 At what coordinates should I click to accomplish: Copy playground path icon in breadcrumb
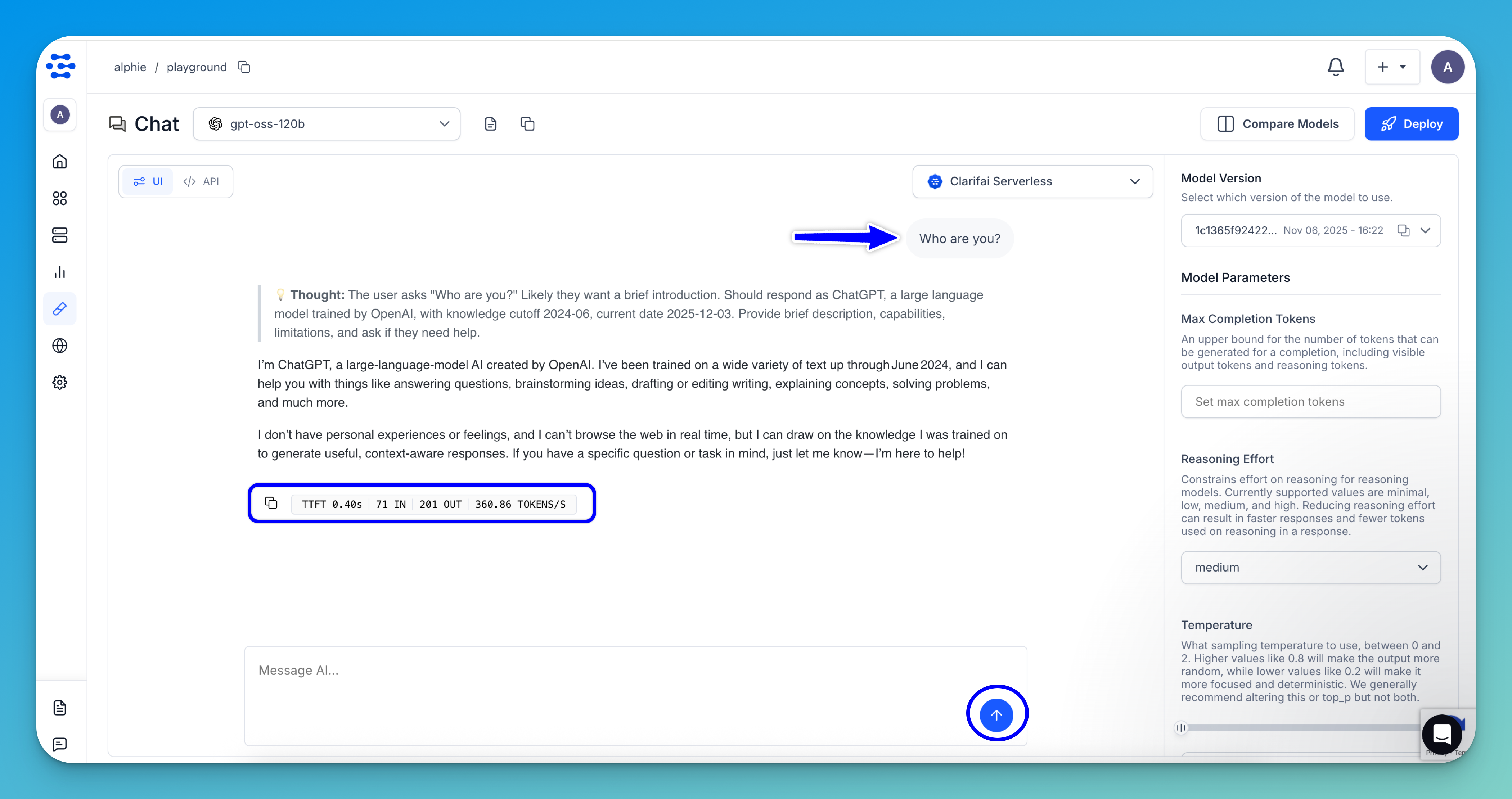(244, 67)
